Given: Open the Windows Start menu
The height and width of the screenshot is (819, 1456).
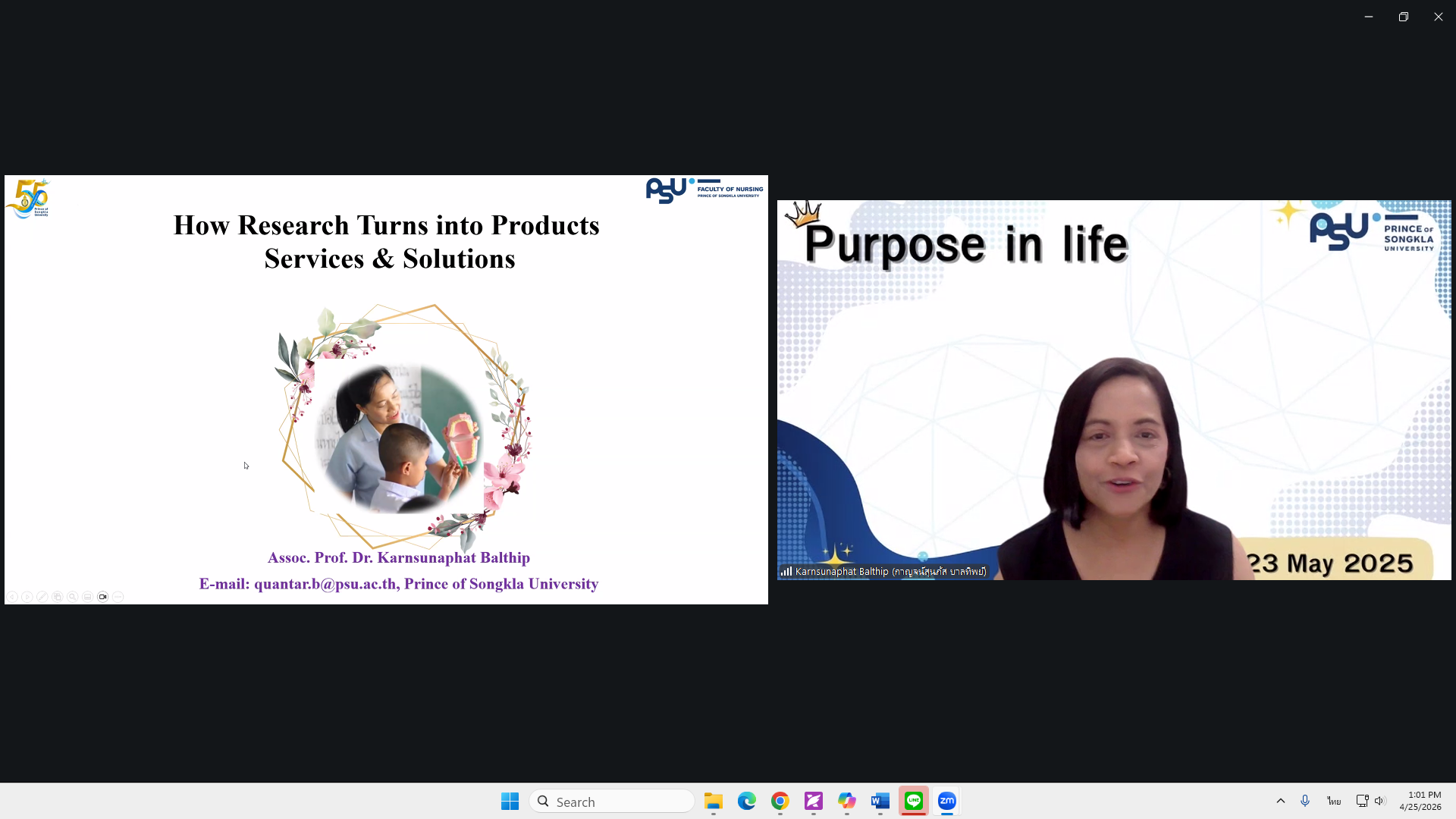Looking at the screenshot, I should 510,801.
